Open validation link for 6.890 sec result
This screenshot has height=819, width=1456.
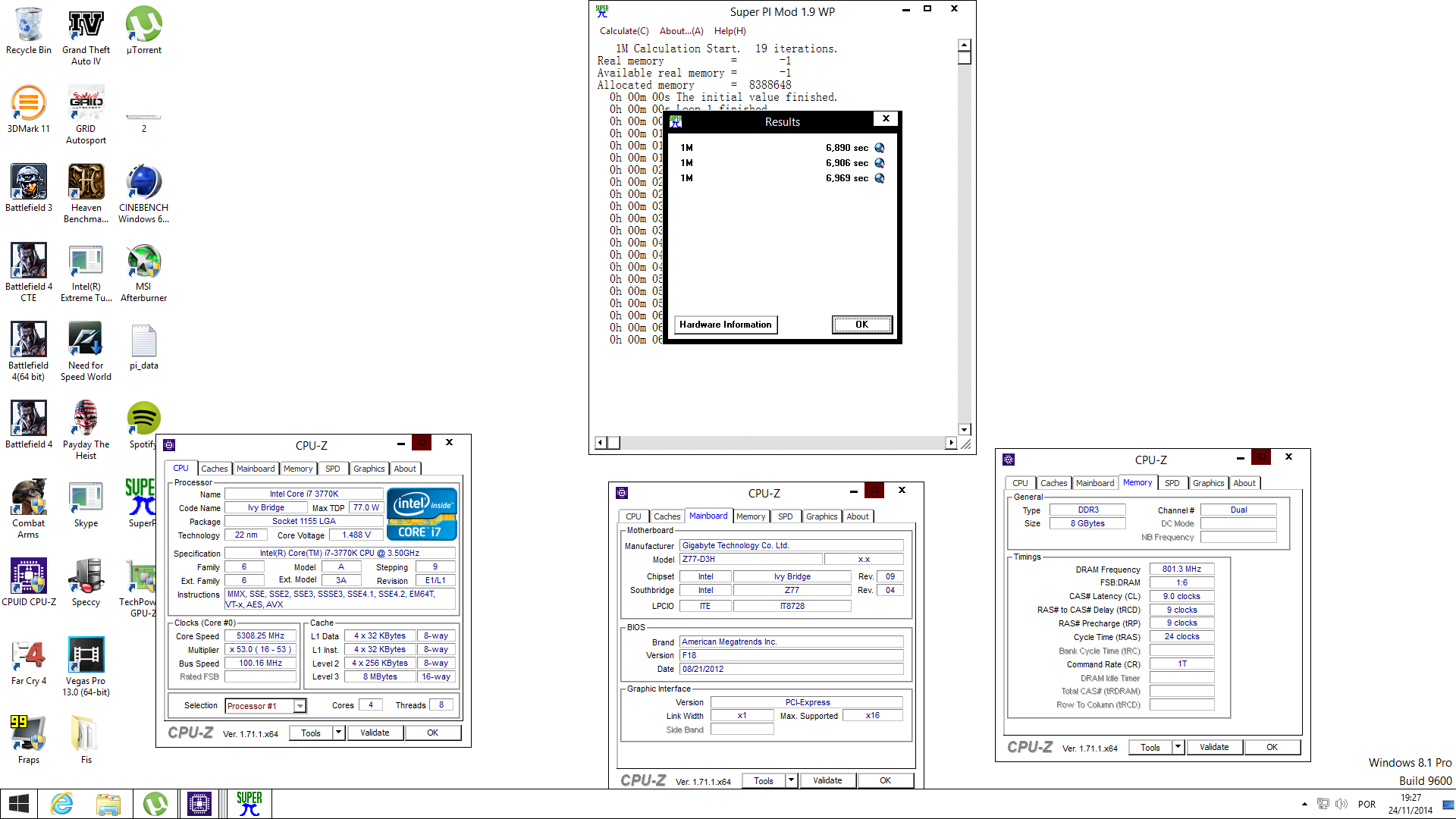tap(880, 148)
